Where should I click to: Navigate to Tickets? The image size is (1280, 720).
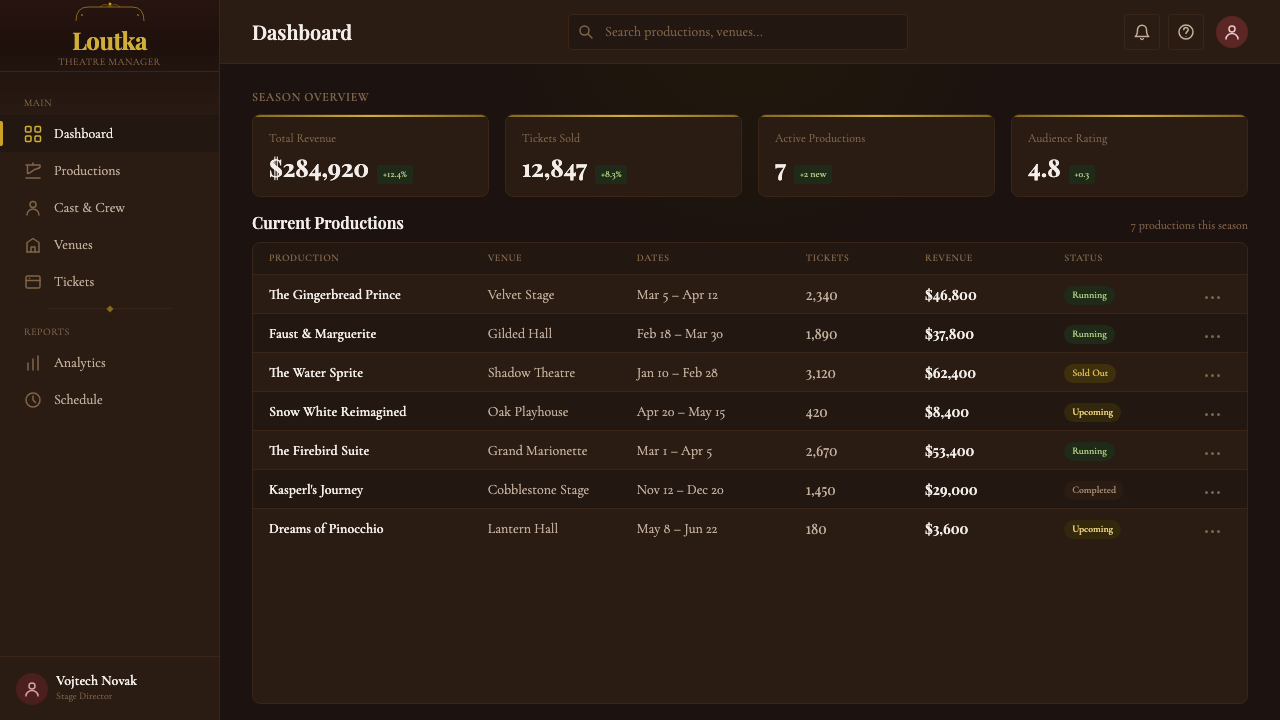109,282
